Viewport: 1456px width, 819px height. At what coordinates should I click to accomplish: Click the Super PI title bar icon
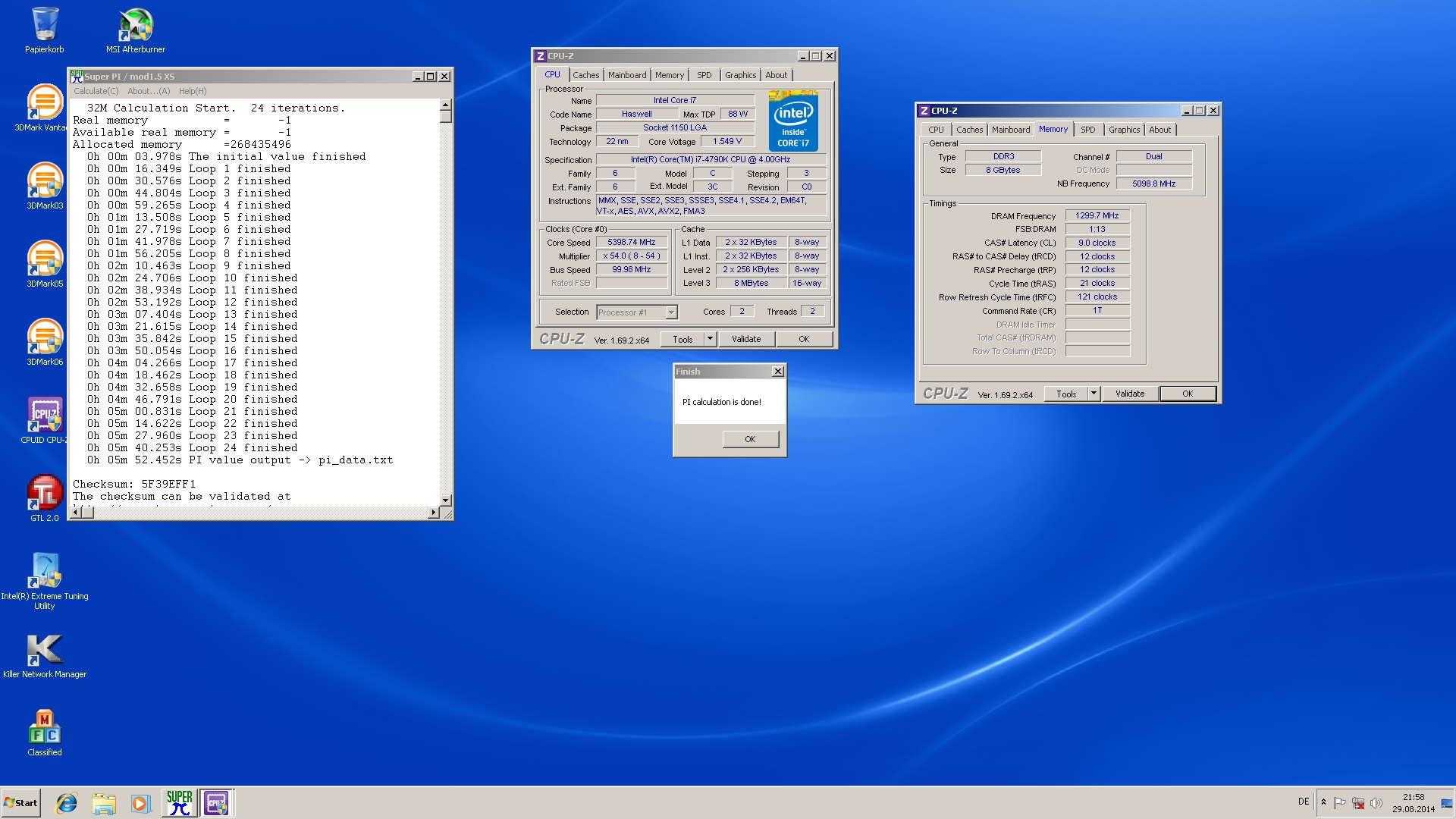point(77,76)
